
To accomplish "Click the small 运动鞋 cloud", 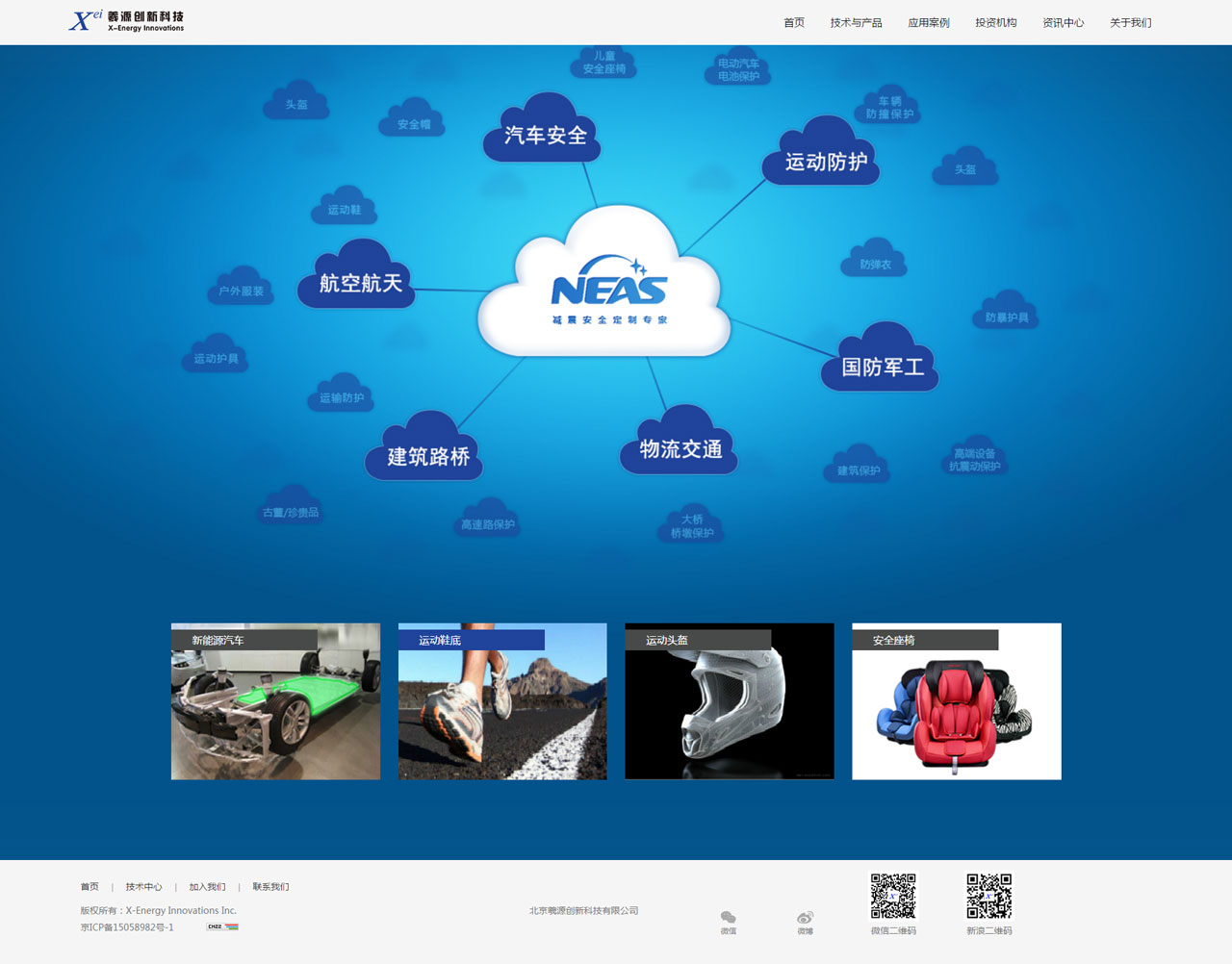I will 344,205.
